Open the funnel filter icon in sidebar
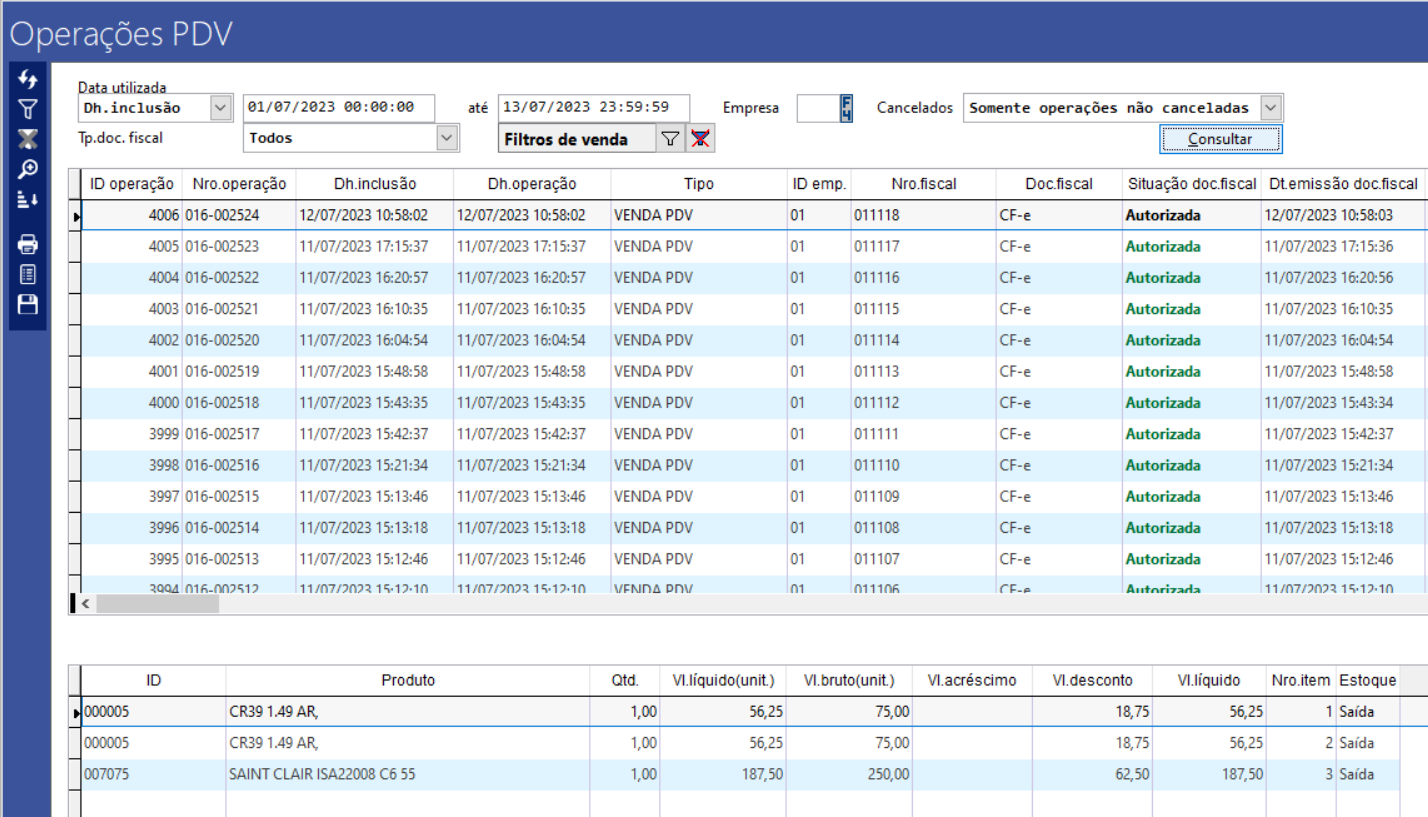 click(28, 108)
